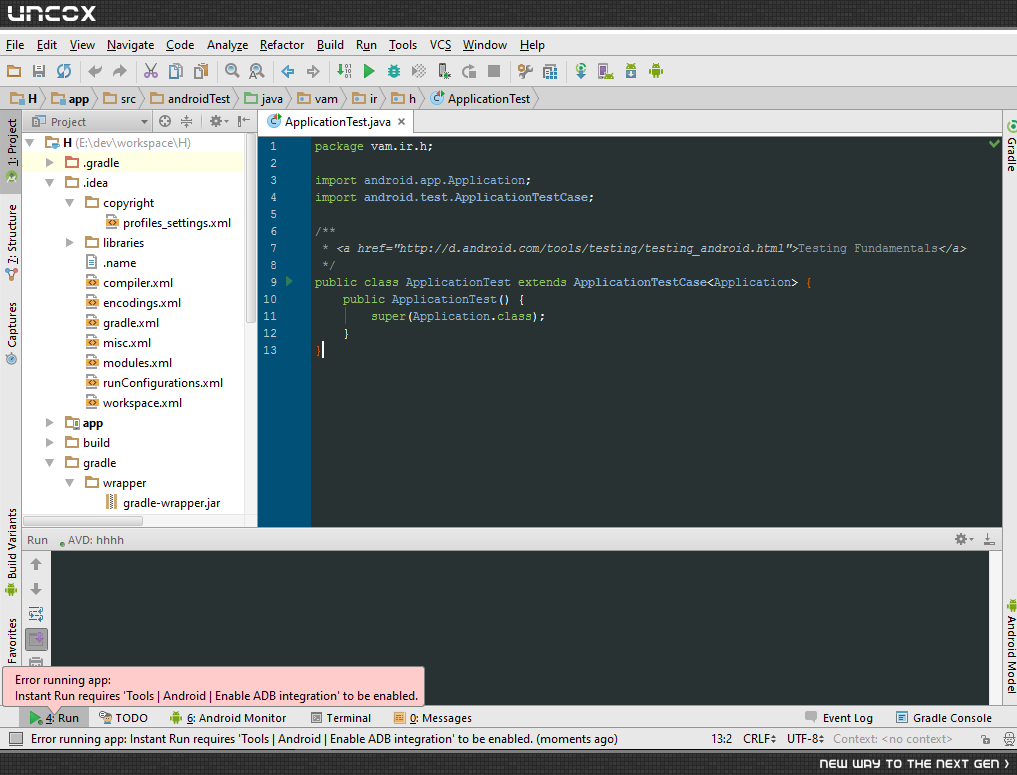Toggle the Captures side tab

click(x=12, y=333)
